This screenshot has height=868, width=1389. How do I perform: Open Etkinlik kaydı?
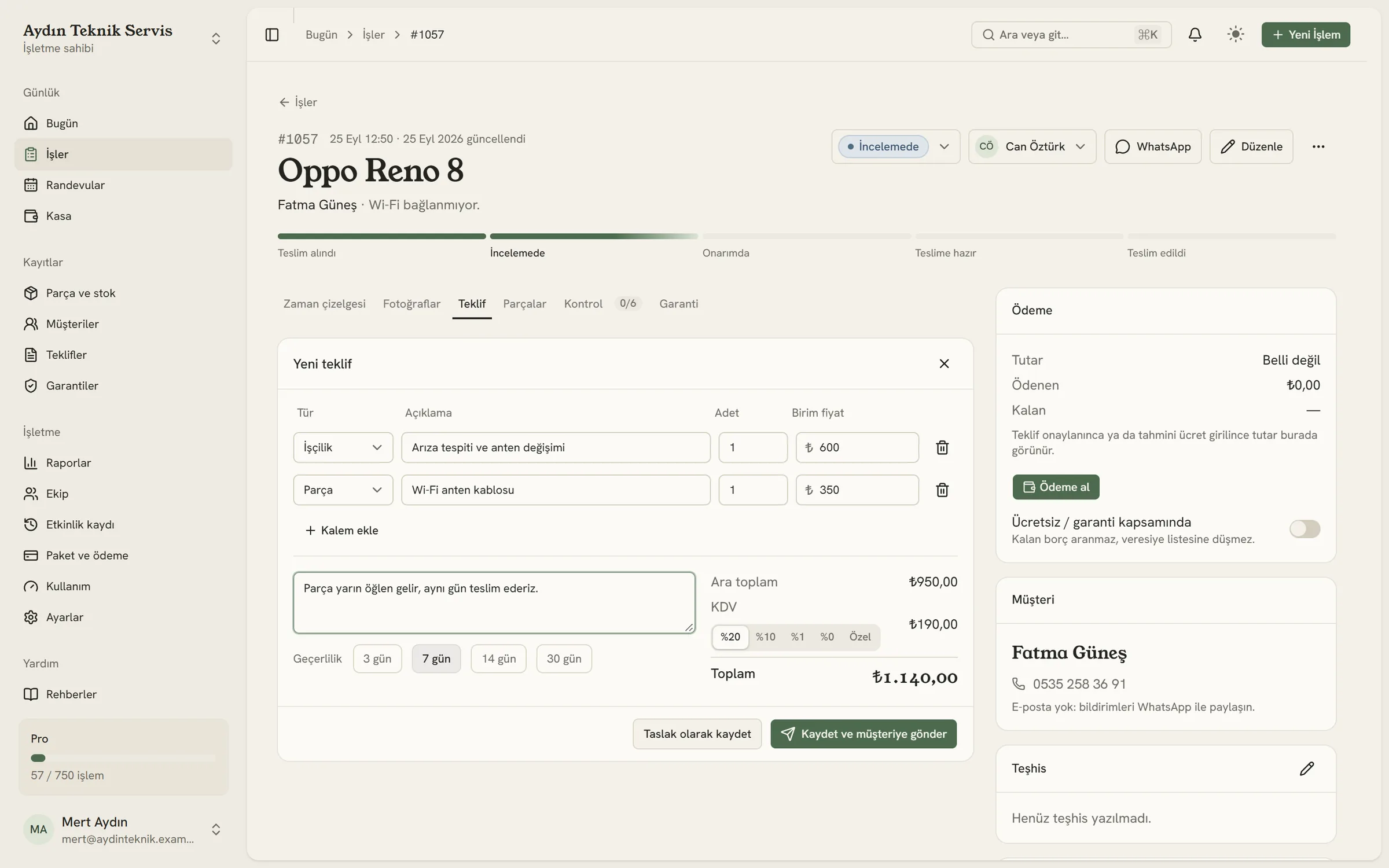pos(123,524)
